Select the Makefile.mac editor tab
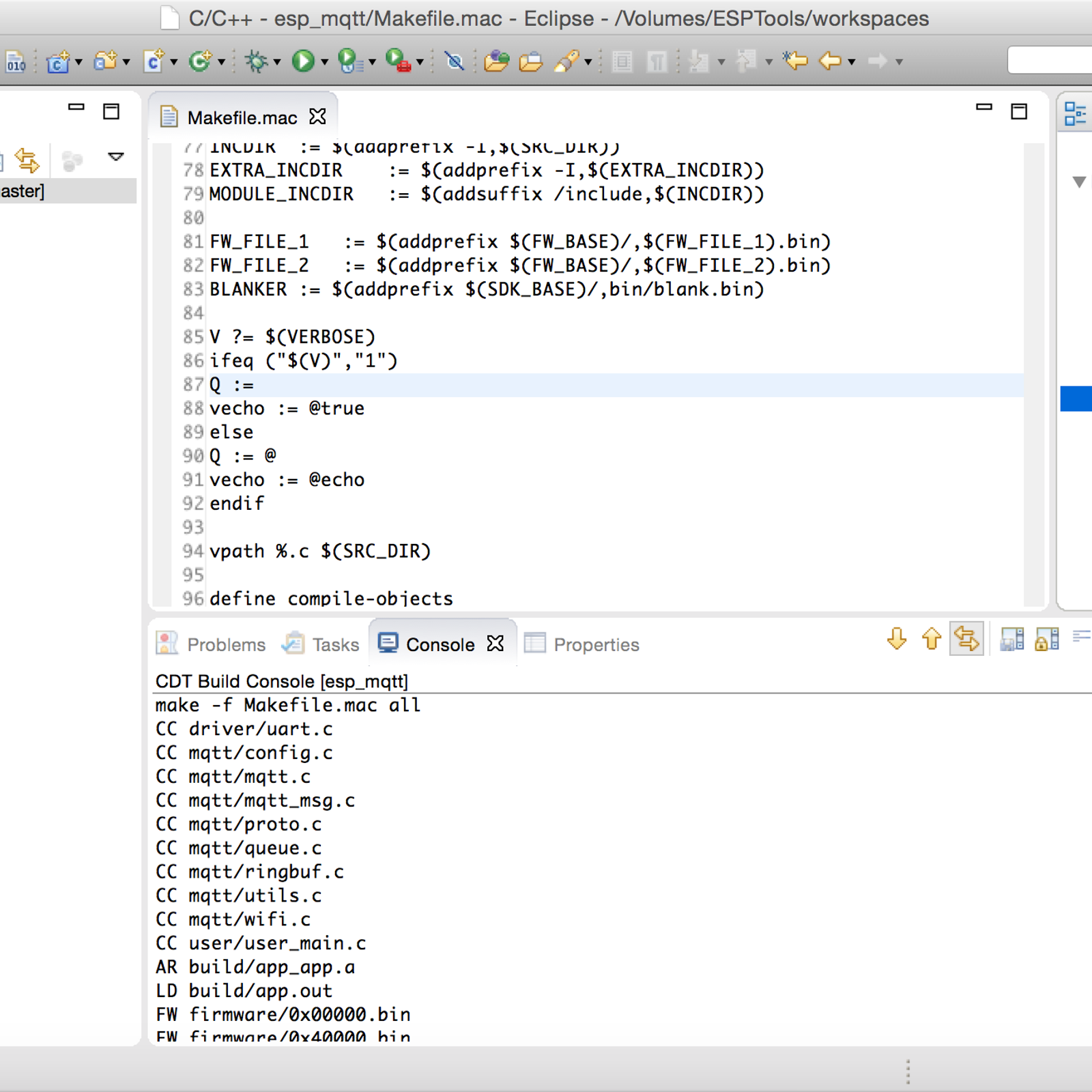This screenshot has width=1092, height=1092. tap(242, 117)
